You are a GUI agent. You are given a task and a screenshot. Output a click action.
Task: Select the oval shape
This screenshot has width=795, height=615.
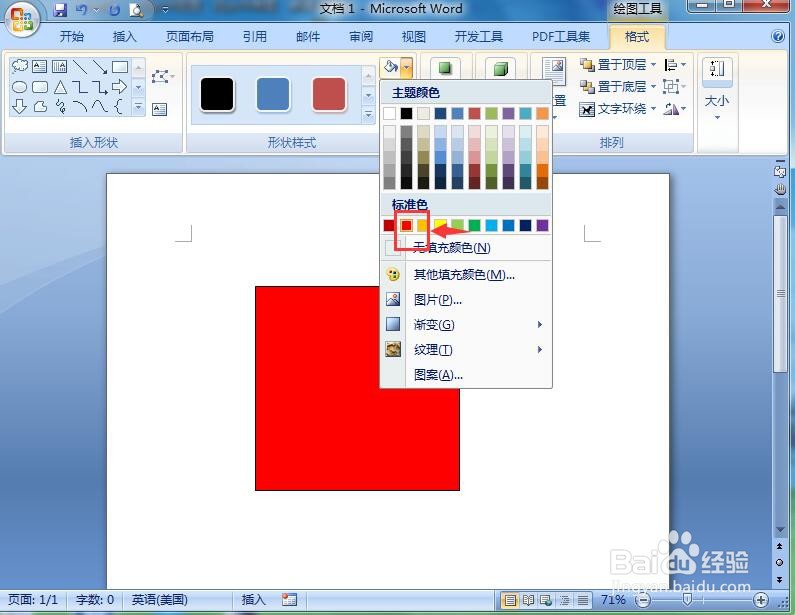point(20,87)
